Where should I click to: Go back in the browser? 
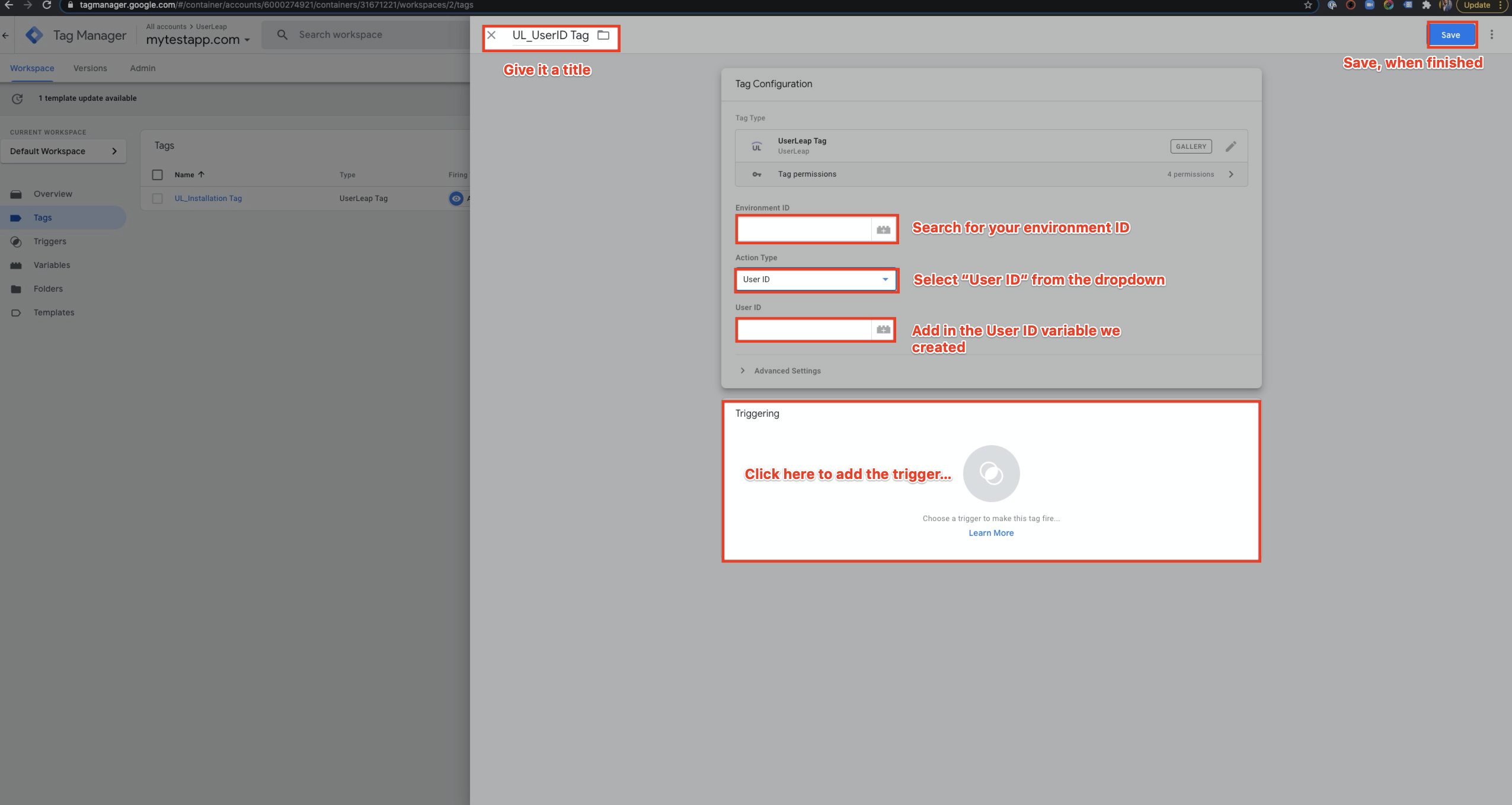(9, 5)
